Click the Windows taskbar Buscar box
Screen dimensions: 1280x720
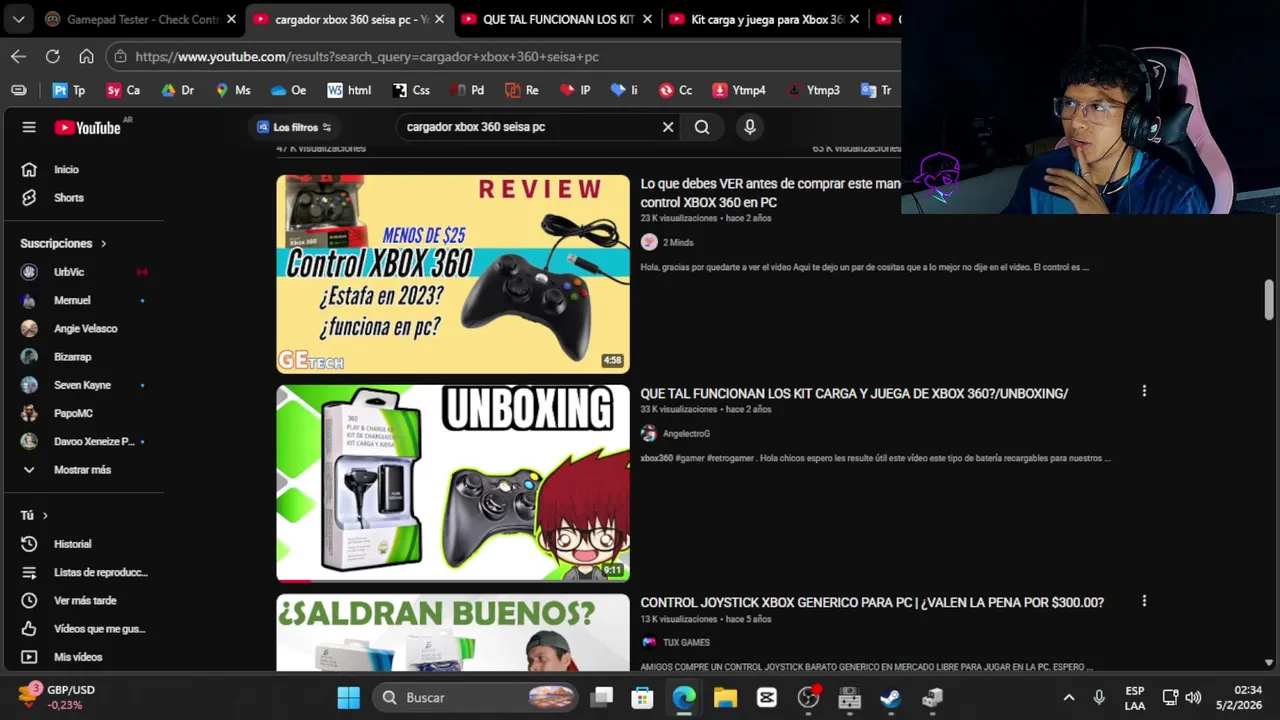click(477, 697)
